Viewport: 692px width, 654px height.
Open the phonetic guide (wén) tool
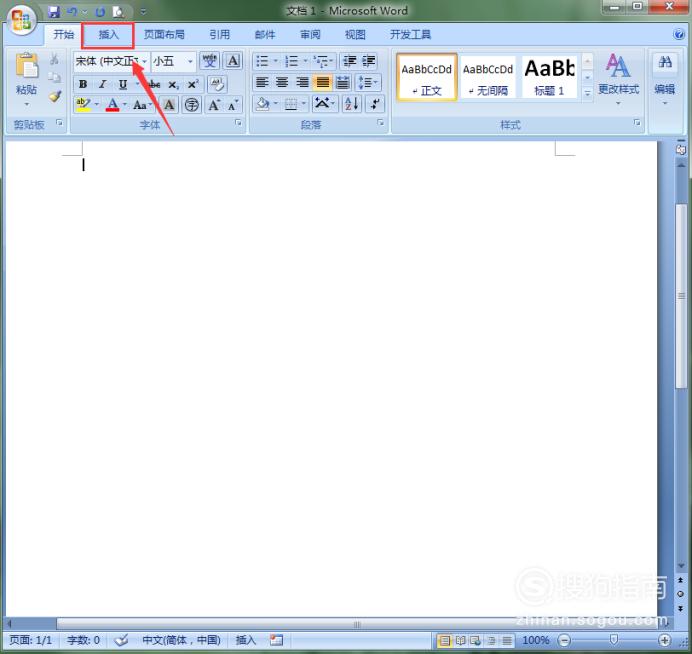point(209,60)
